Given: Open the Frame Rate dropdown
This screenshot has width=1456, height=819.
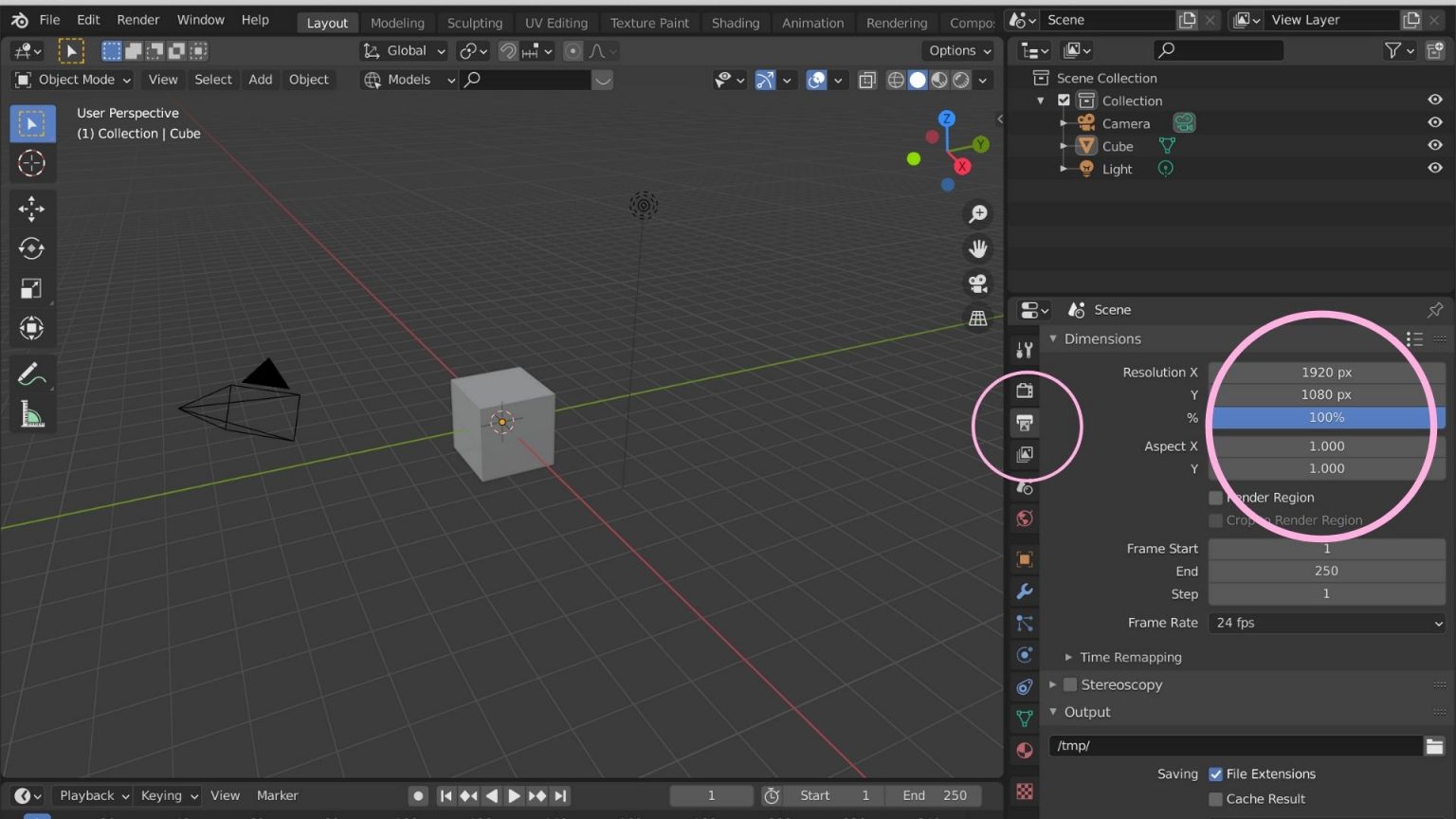Looking at the screenshot, I should 1326,623.
